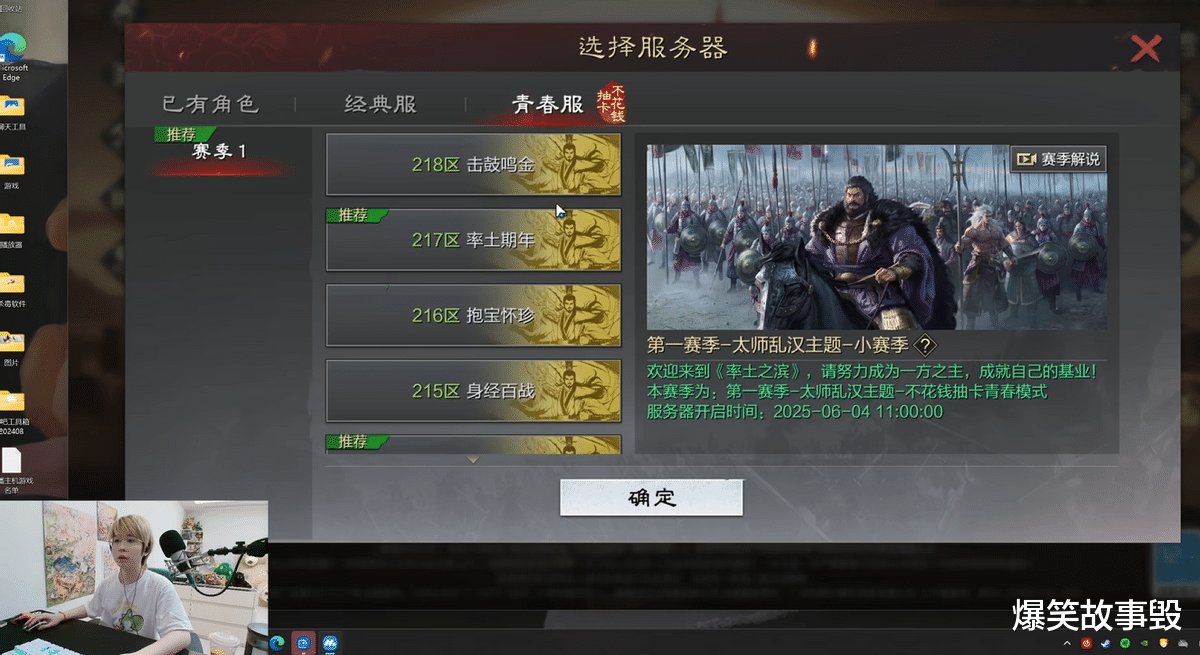Click the Steam icon in system tray

click(1104, 642)
